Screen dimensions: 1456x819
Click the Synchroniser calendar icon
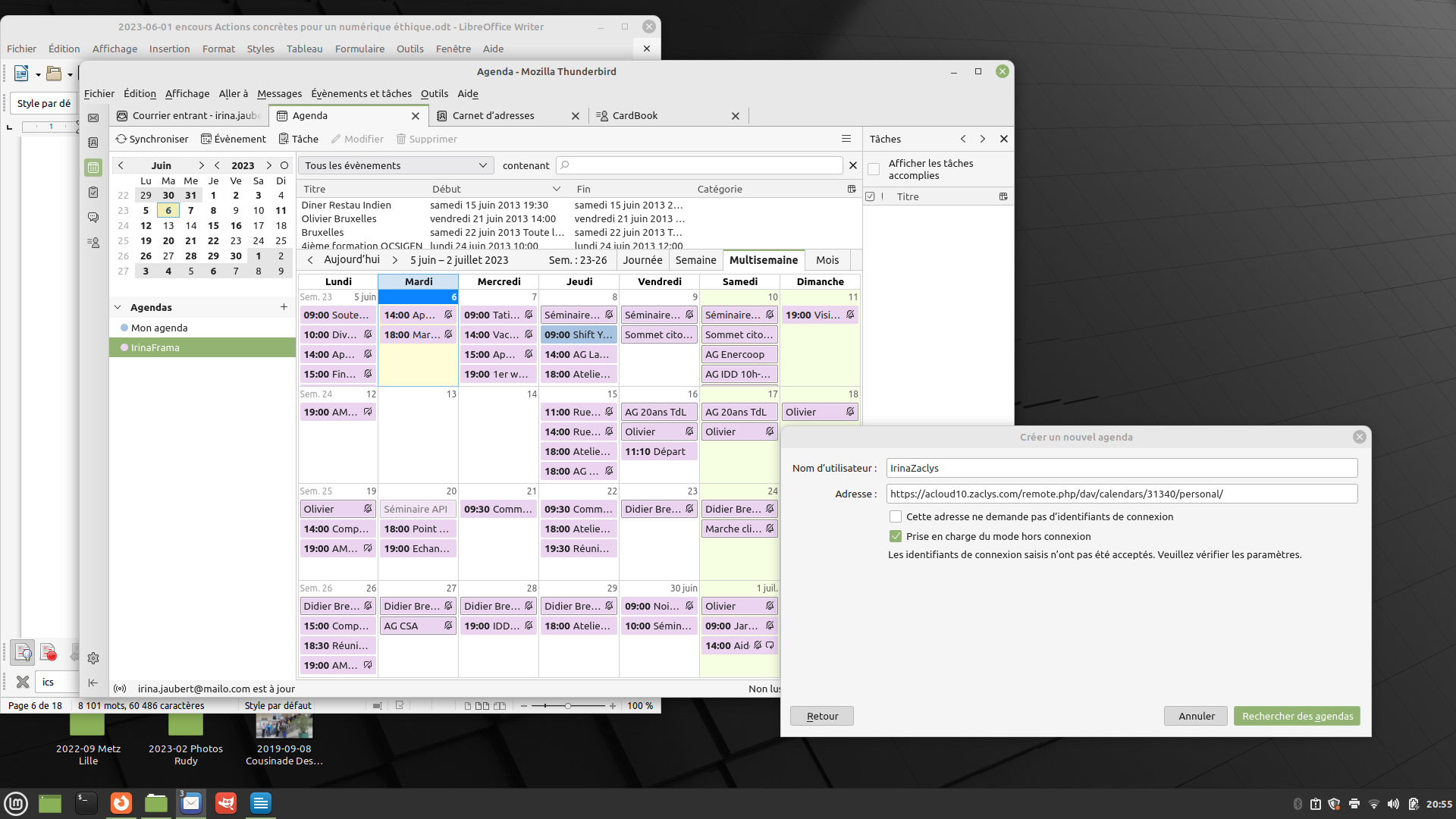[x=121, y=139]
